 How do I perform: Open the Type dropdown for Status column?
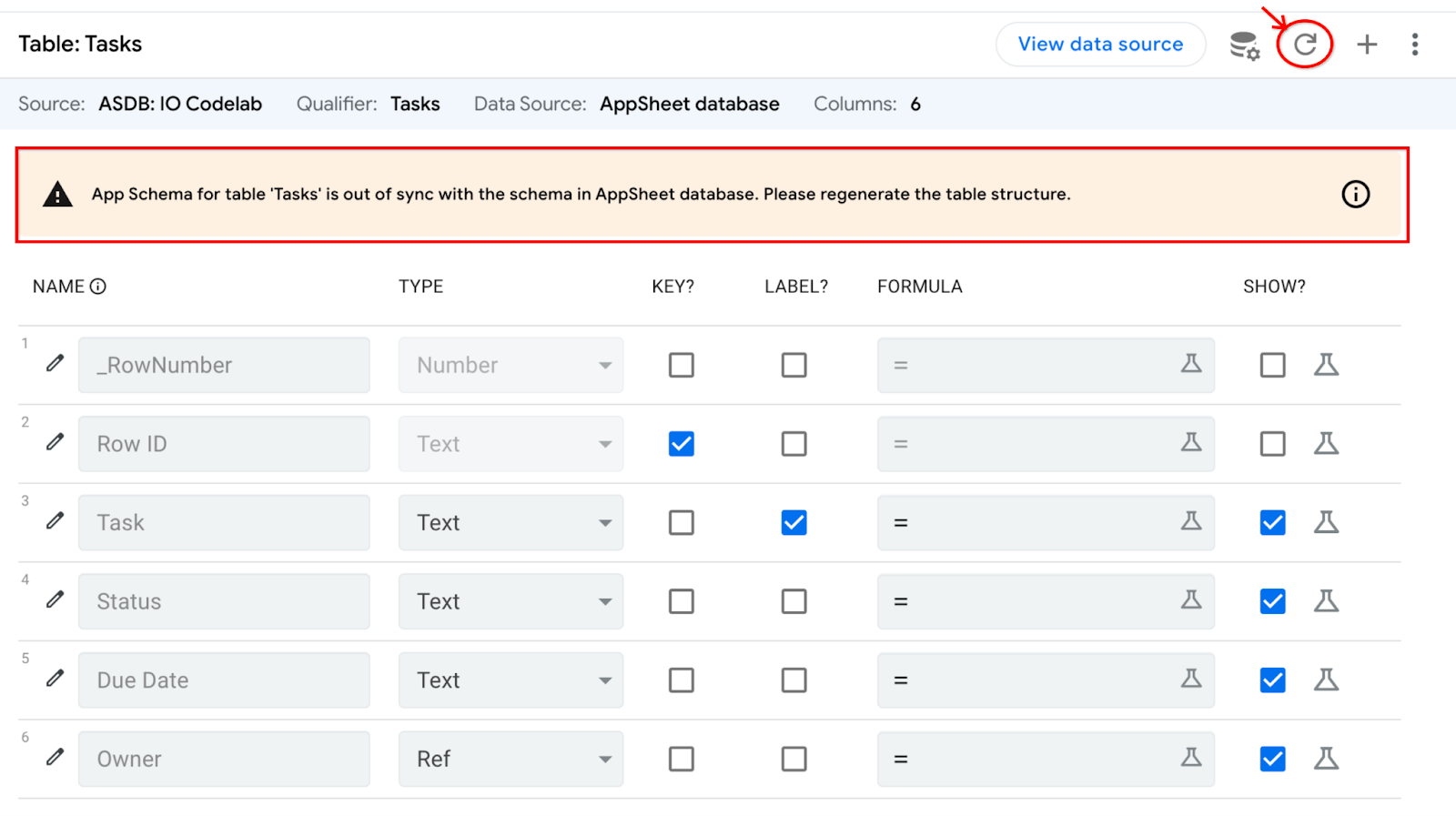[x=511, y=601]
